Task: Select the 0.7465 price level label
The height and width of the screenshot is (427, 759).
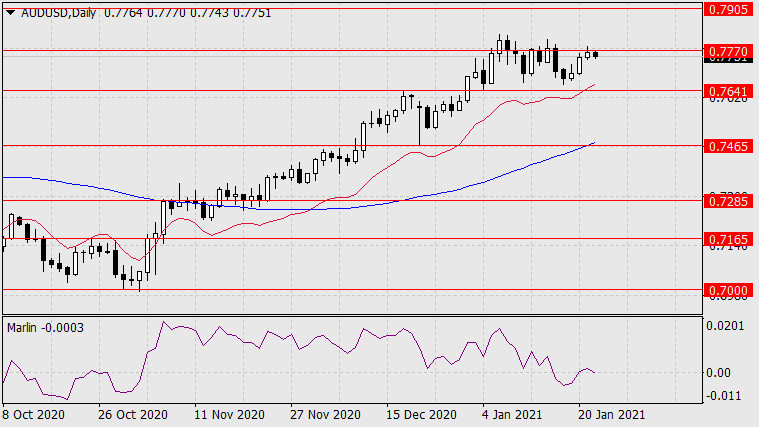Action: [728, 146]
